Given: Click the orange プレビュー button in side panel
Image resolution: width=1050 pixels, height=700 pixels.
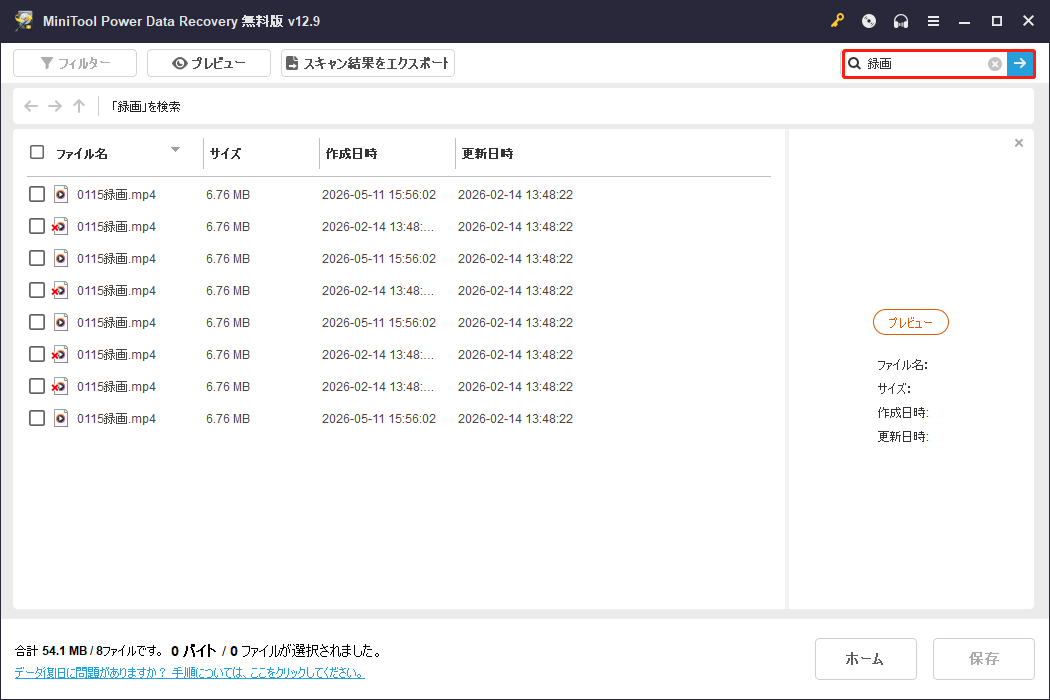Looking at the screenshot, I should [x=911, y=322].
